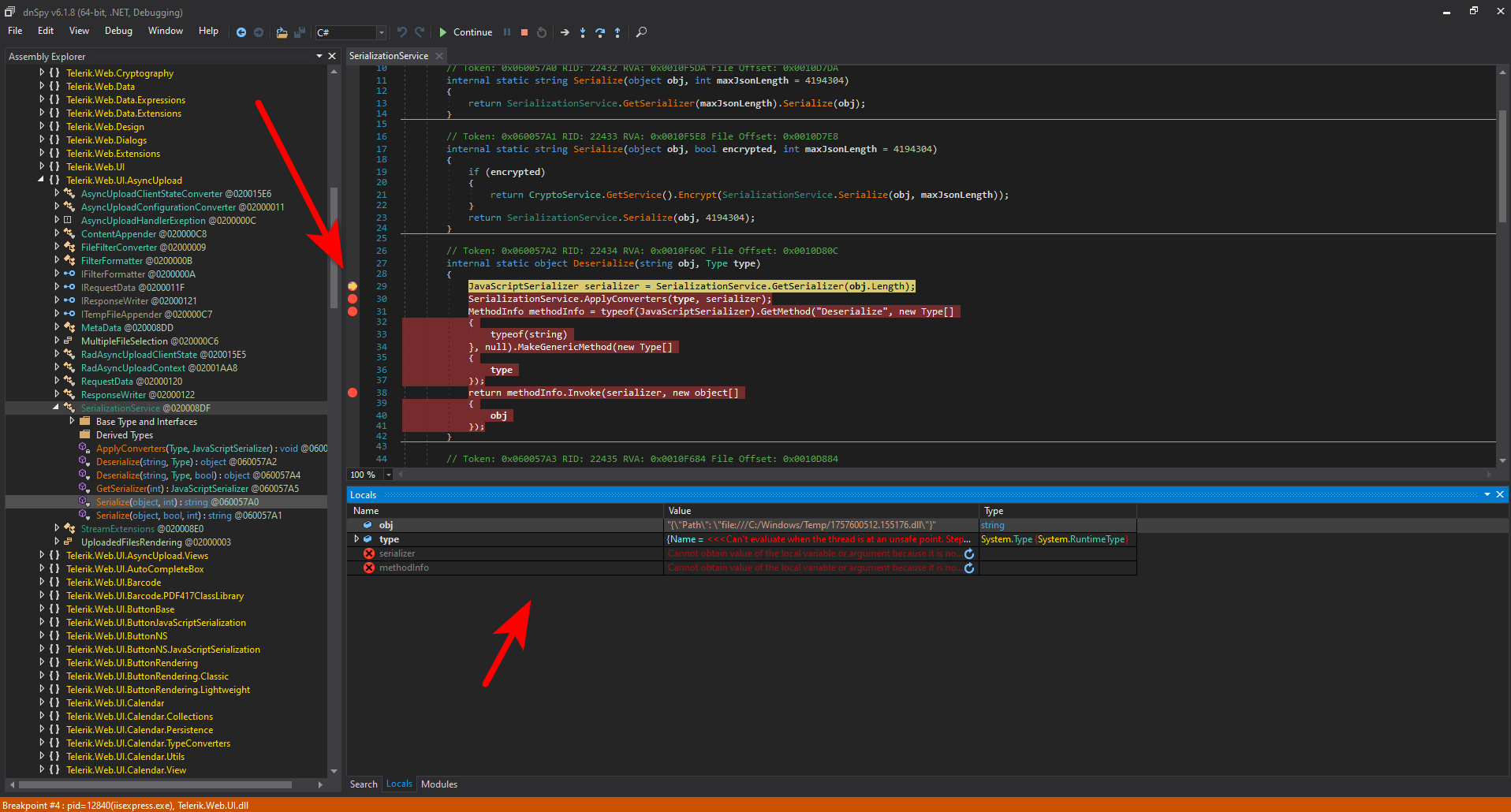Expand the type variable in Locals
This screenshot has width=1511, height=812.
pyautogui.click(x=356, y=539)
